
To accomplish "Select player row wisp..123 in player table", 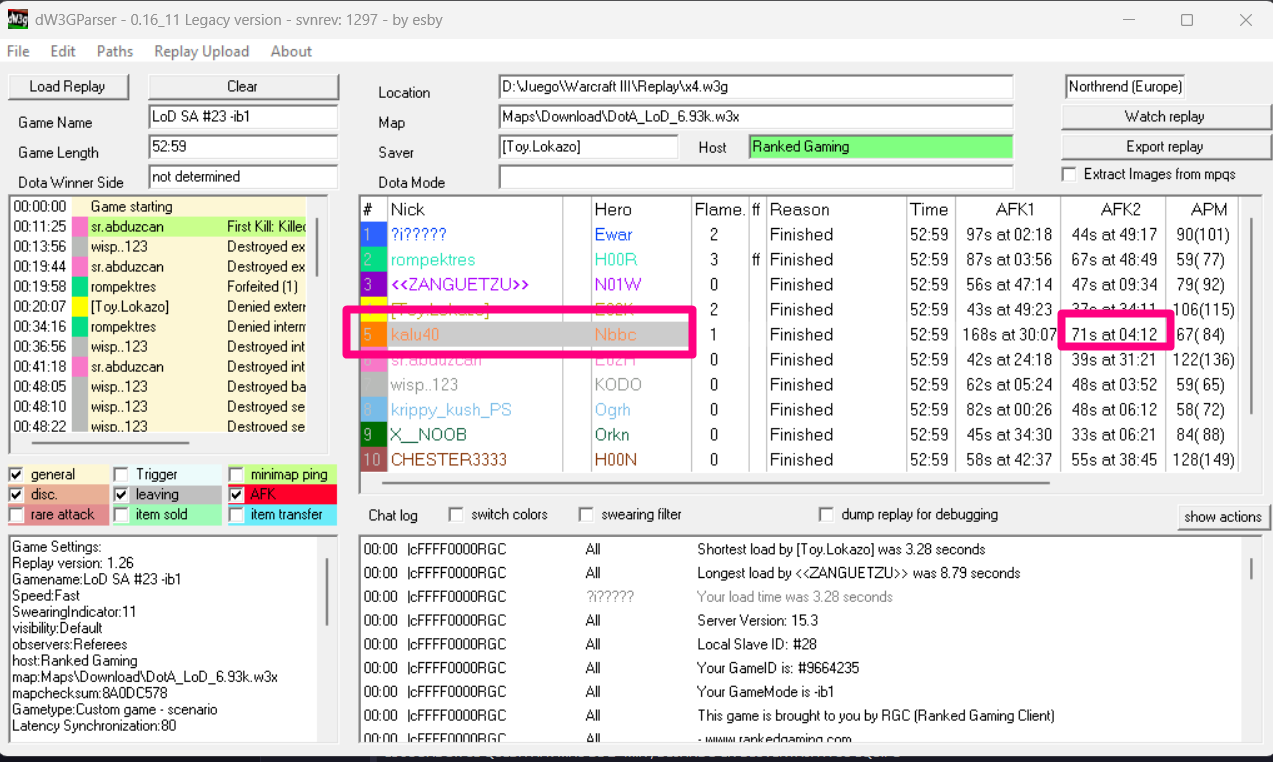I will click(800, 384).
